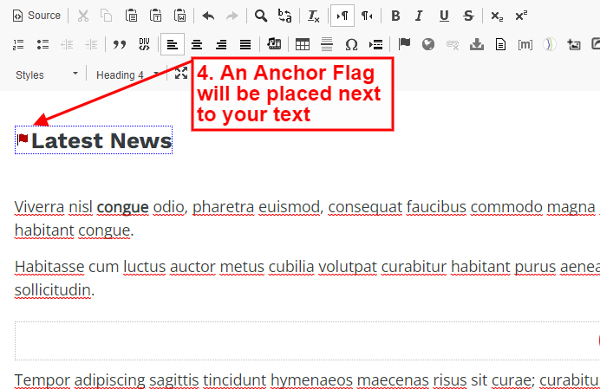This screenshot has width=600, height=389.
Task: Toggle strikethrough formatting
Action: [x=468, y=16]
